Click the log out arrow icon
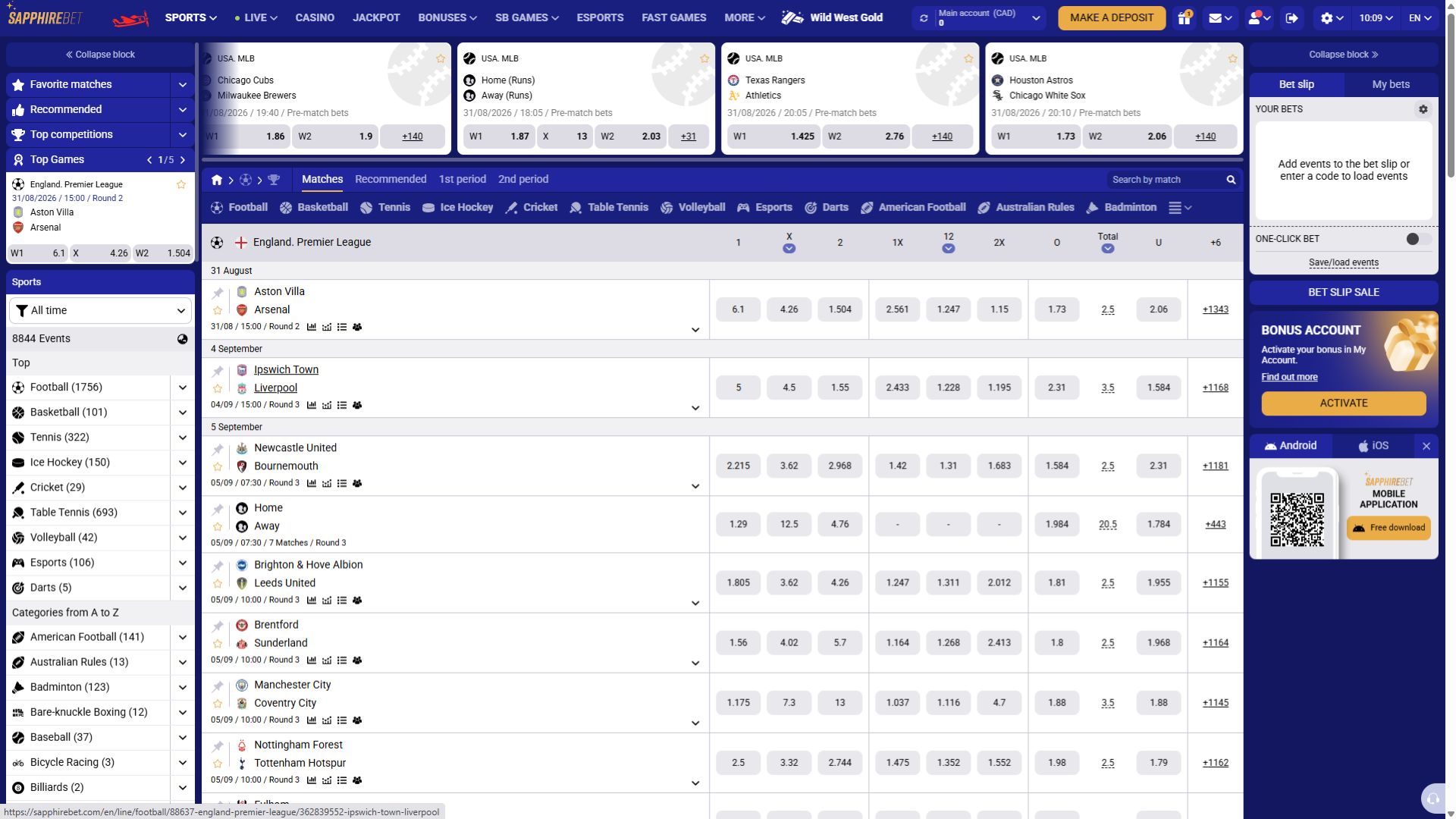Image resolution: width=1456 pixels, height=819 pixels. coord(1291,17)
